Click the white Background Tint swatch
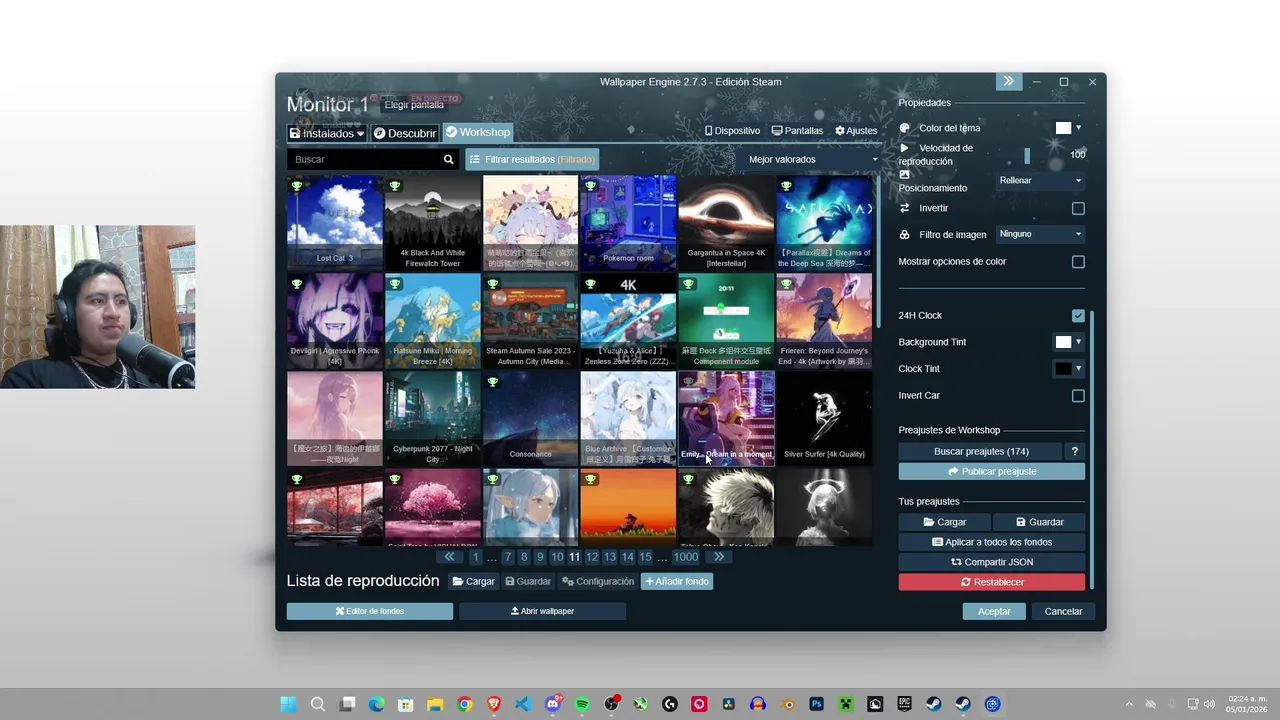The image size is (1280, 720). coord(1063,342)
